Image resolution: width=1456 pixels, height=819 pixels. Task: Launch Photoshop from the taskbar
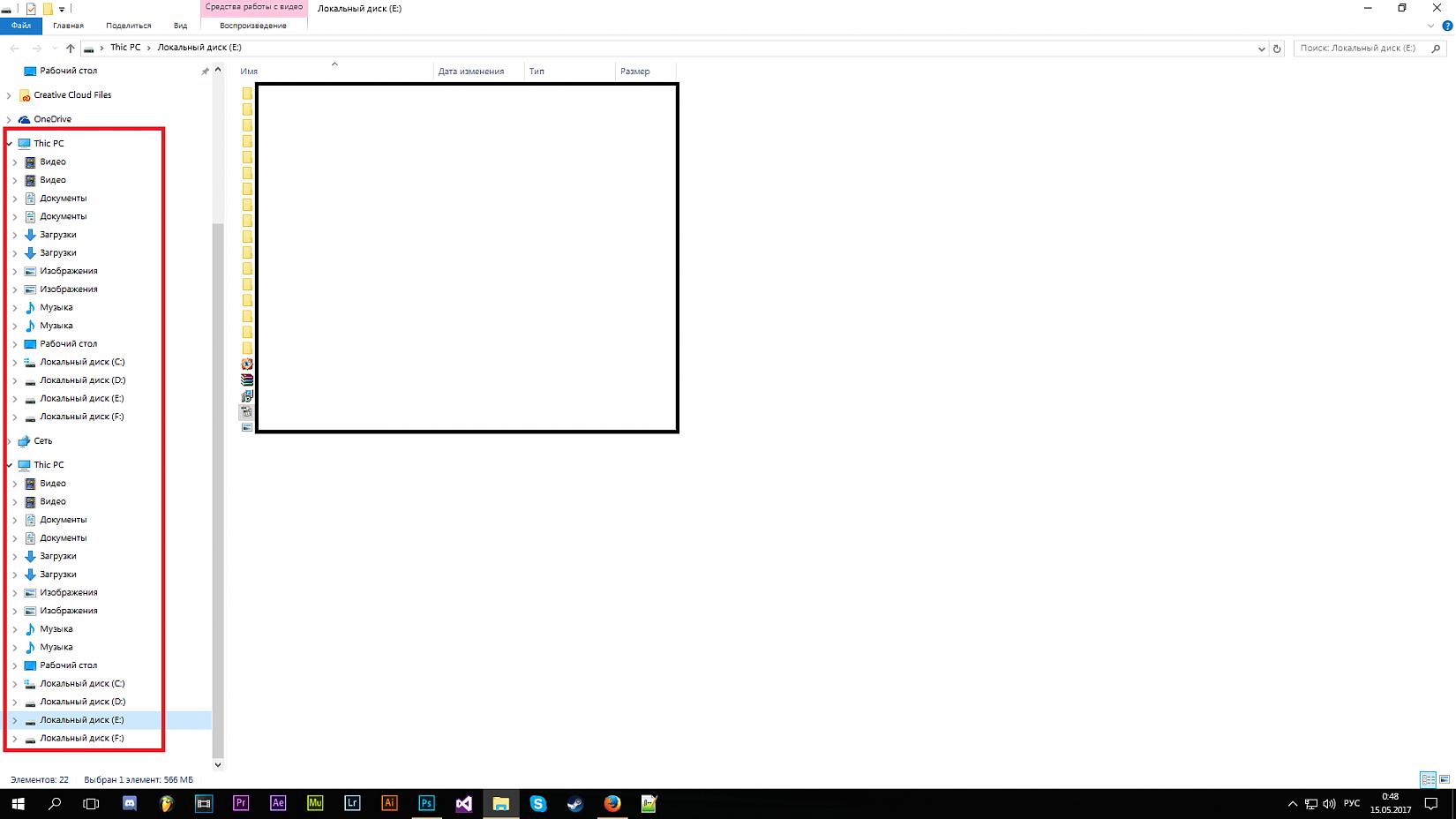coord(426,803)
